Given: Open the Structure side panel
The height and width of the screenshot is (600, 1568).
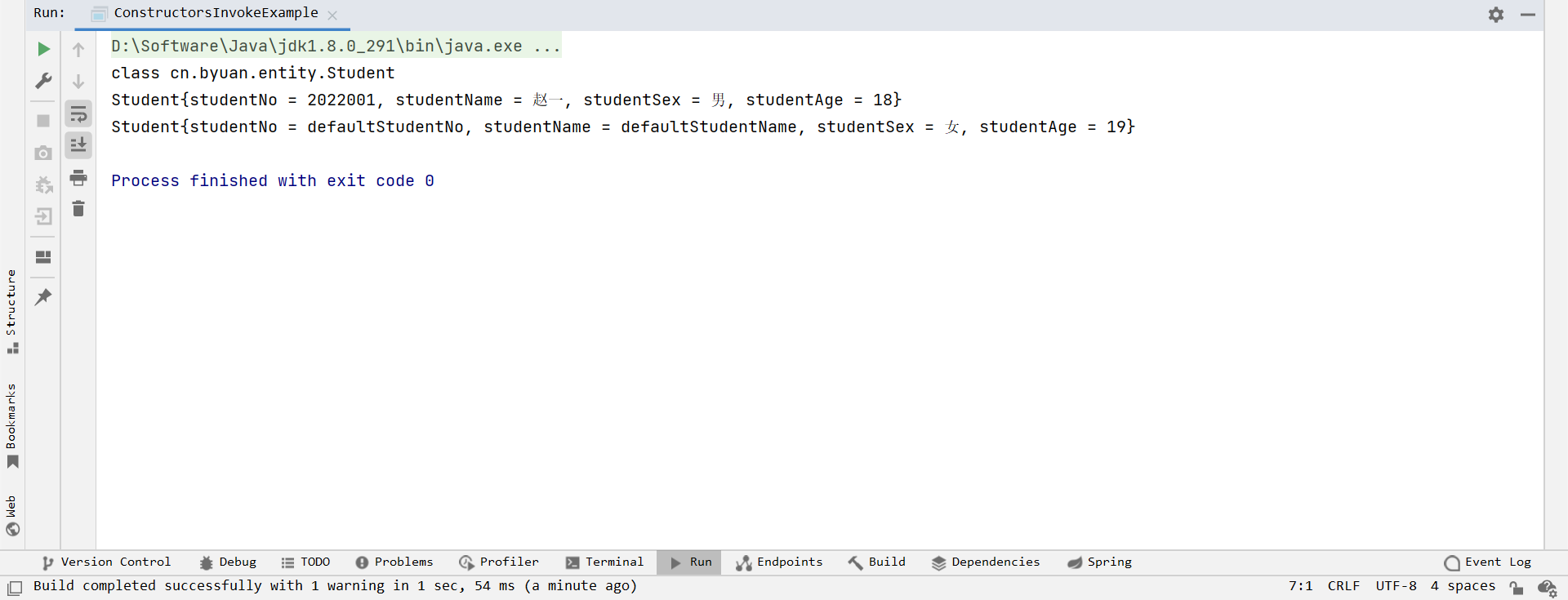Looking at the screenshot, I should [11, 311].
